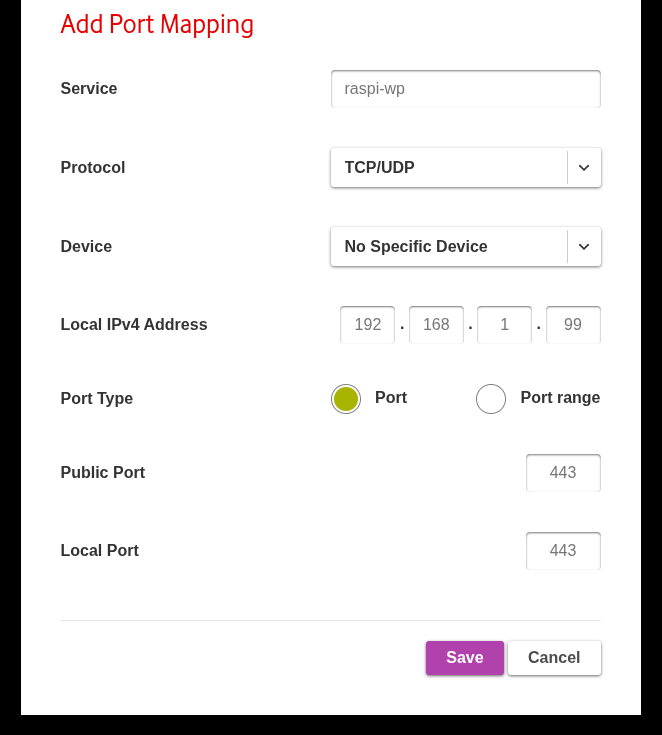Viewport: 662px width, 735px height.
Task: Open the Device selection dropdown
Action: coord(449,246)
